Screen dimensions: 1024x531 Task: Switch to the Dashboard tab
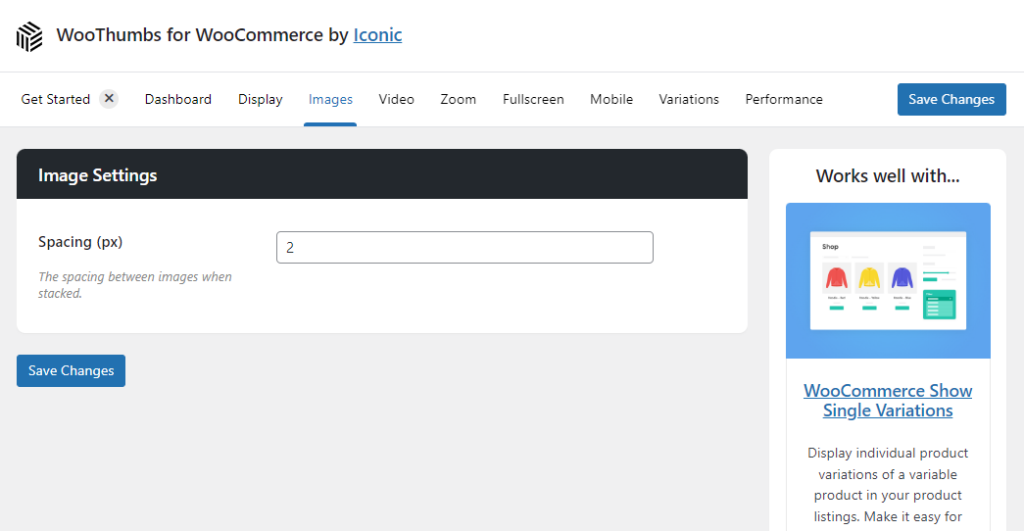point(178,99)
